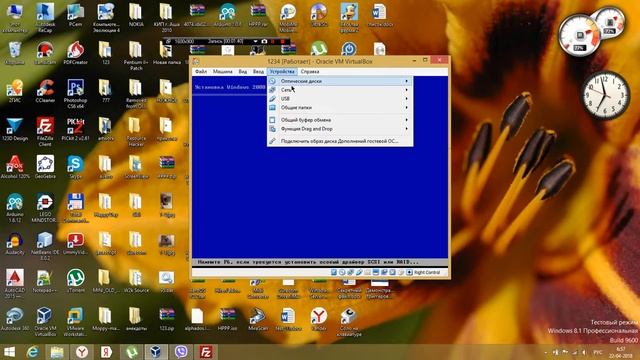Expand submenu arrow beside Сеть

[x=407, y=90]
